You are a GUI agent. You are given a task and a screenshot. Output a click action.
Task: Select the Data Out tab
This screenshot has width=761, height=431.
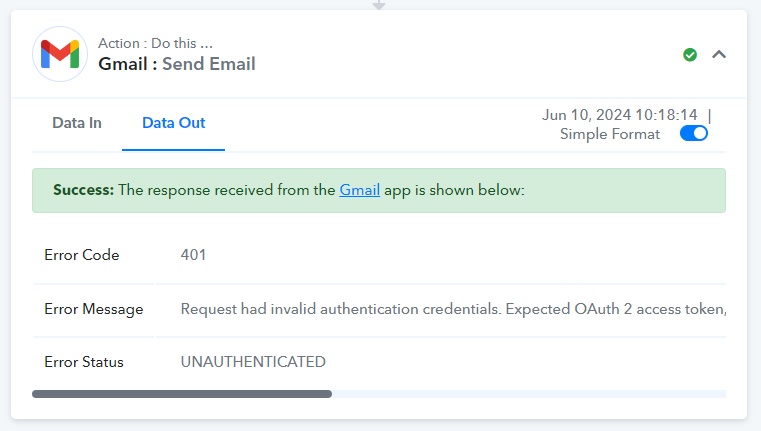[x=173, y=123]
